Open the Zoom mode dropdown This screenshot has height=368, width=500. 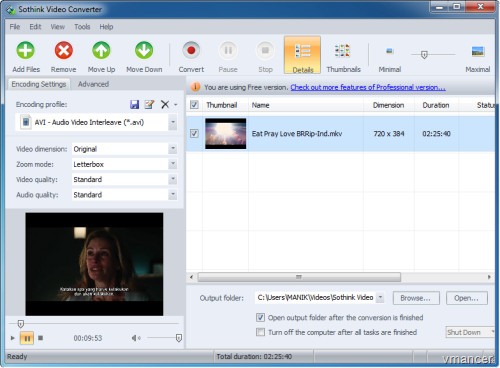173,164
